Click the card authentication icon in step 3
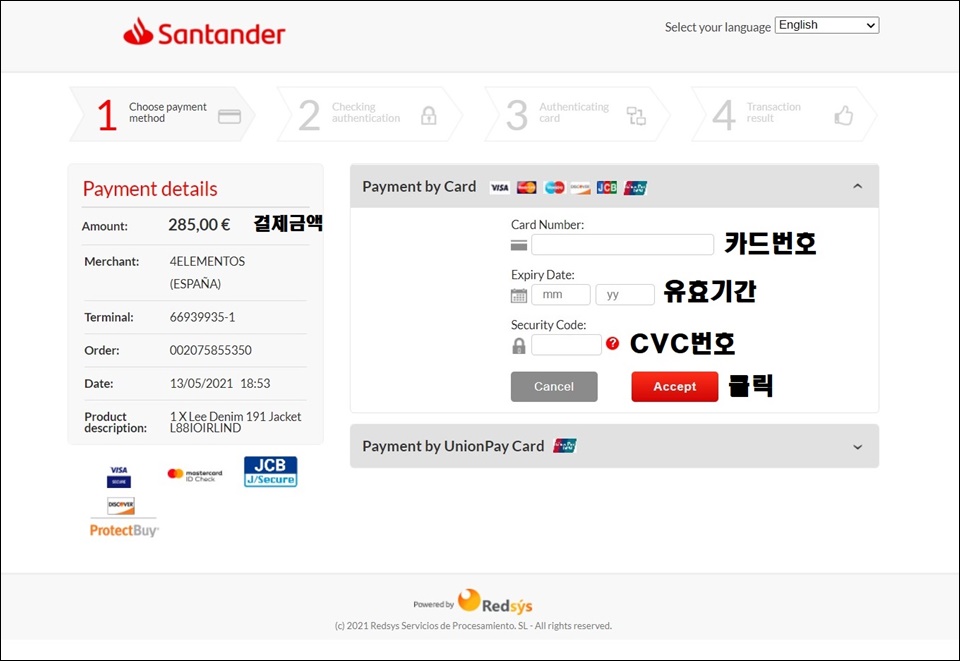 coord(636,116)
